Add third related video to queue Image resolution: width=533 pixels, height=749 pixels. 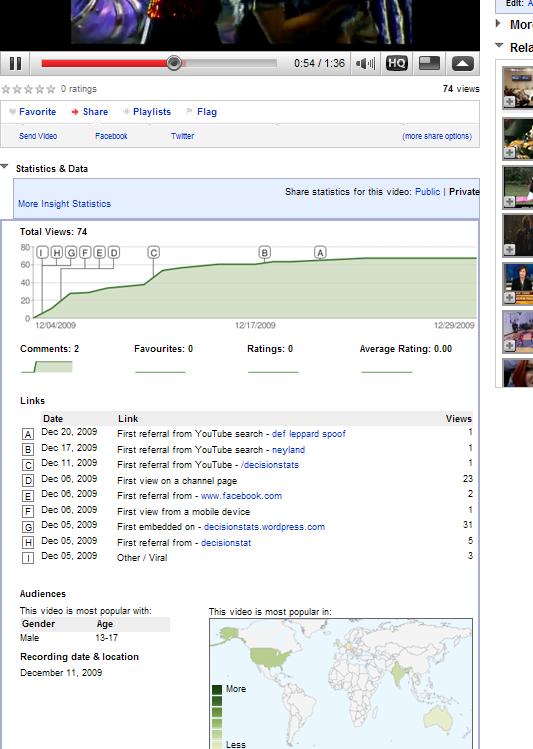click(x=510, y=202)
